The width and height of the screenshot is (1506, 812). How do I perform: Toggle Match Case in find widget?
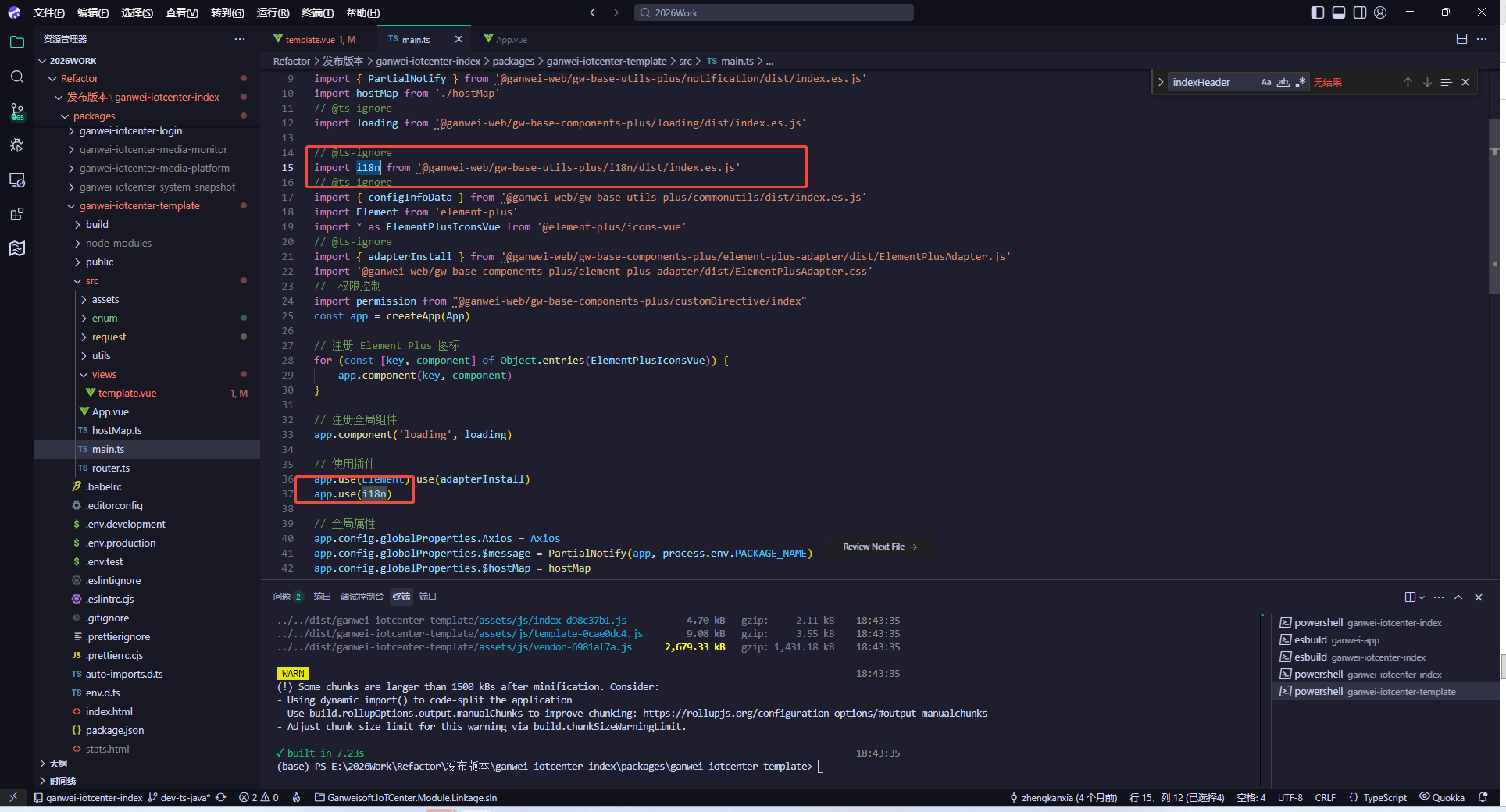click(x=1266, y=82)
